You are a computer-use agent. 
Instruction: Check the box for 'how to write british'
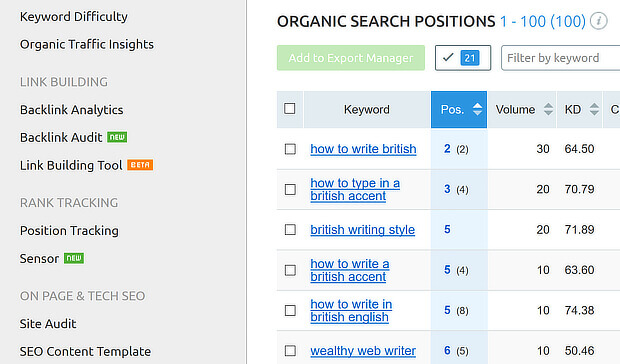[x=290, y=149]
